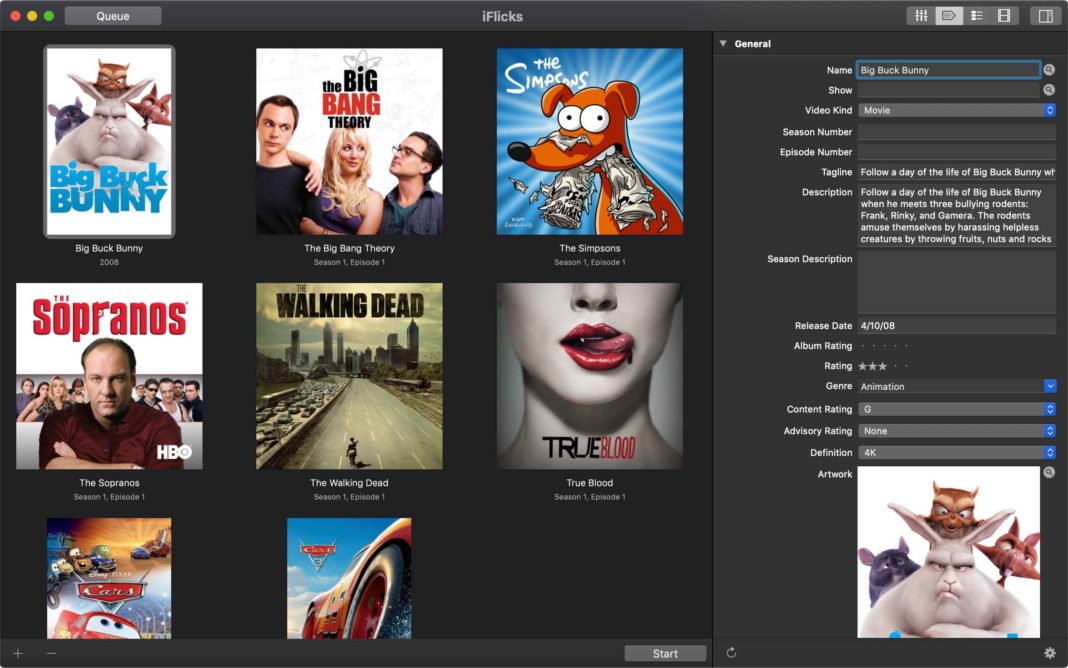Click the plus icon to add a video
This screenshot has height=668, width=1068.
coord(18,653)
